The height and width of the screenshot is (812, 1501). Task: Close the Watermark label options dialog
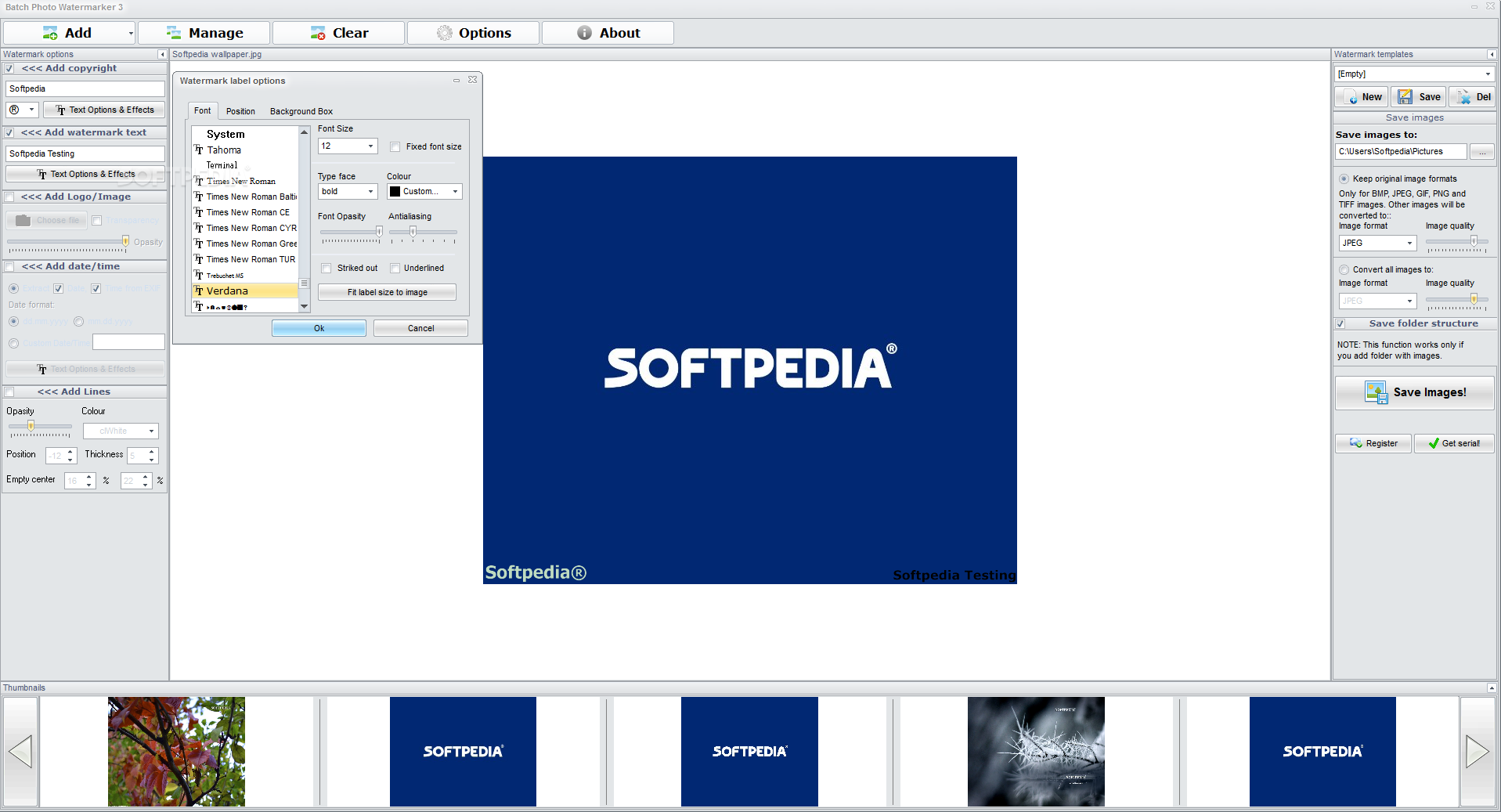[x=473, y=80]
